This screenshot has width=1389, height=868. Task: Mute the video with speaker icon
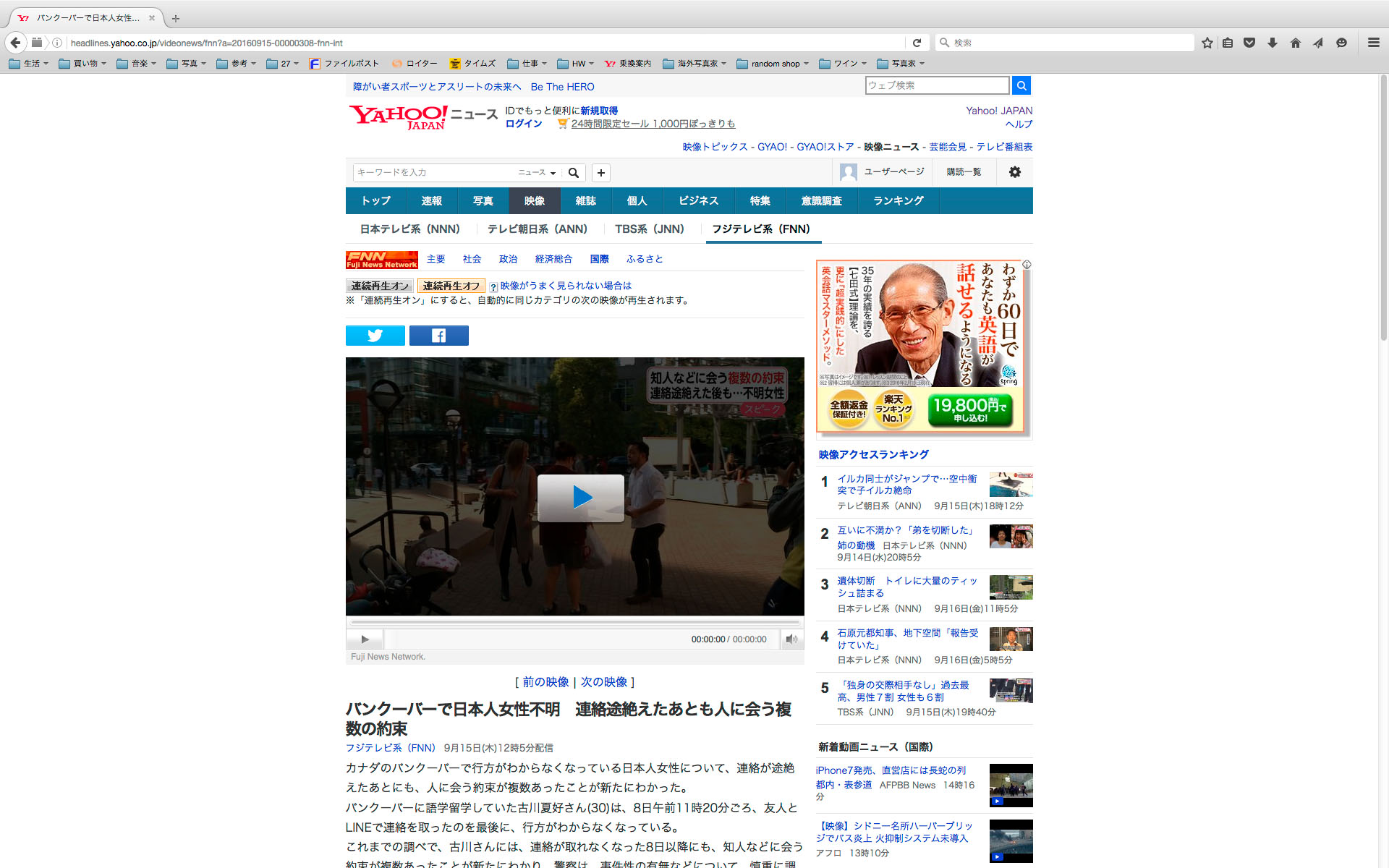[791, 639]
